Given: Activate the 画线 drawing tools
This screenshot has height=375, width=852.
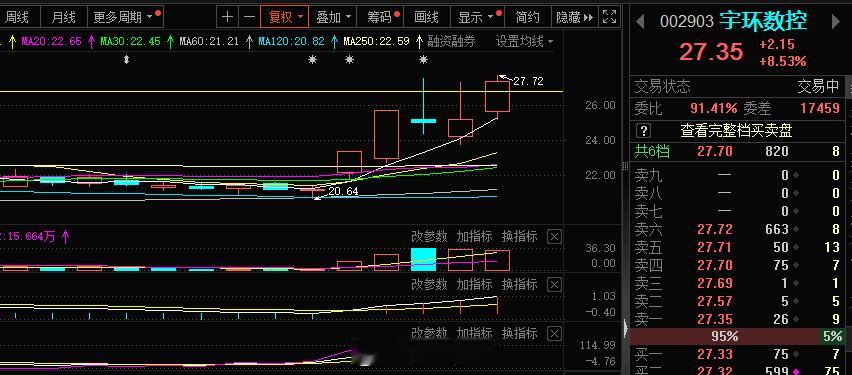Looking at the screenshot, I should tap(426, 17).
